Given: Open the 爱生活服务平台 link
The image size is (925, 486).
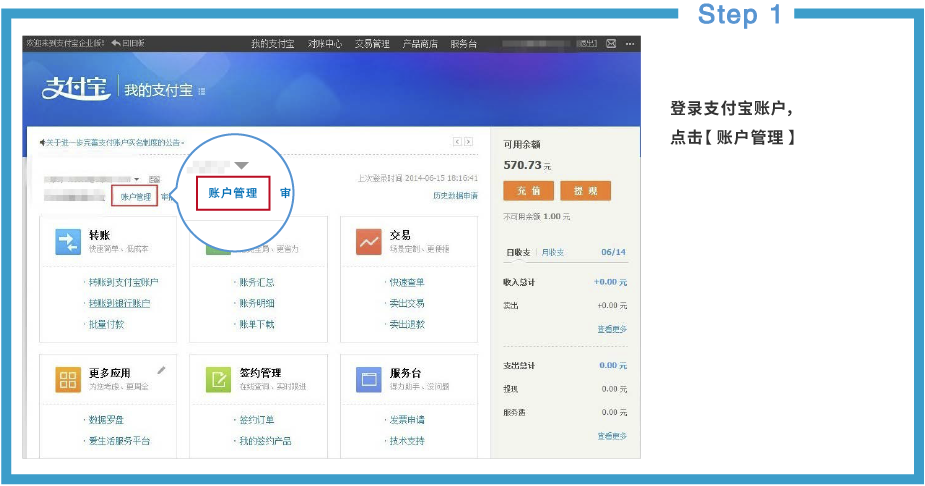Looking at the screenshot, I should pyautogui.click(x=119, y=441).
